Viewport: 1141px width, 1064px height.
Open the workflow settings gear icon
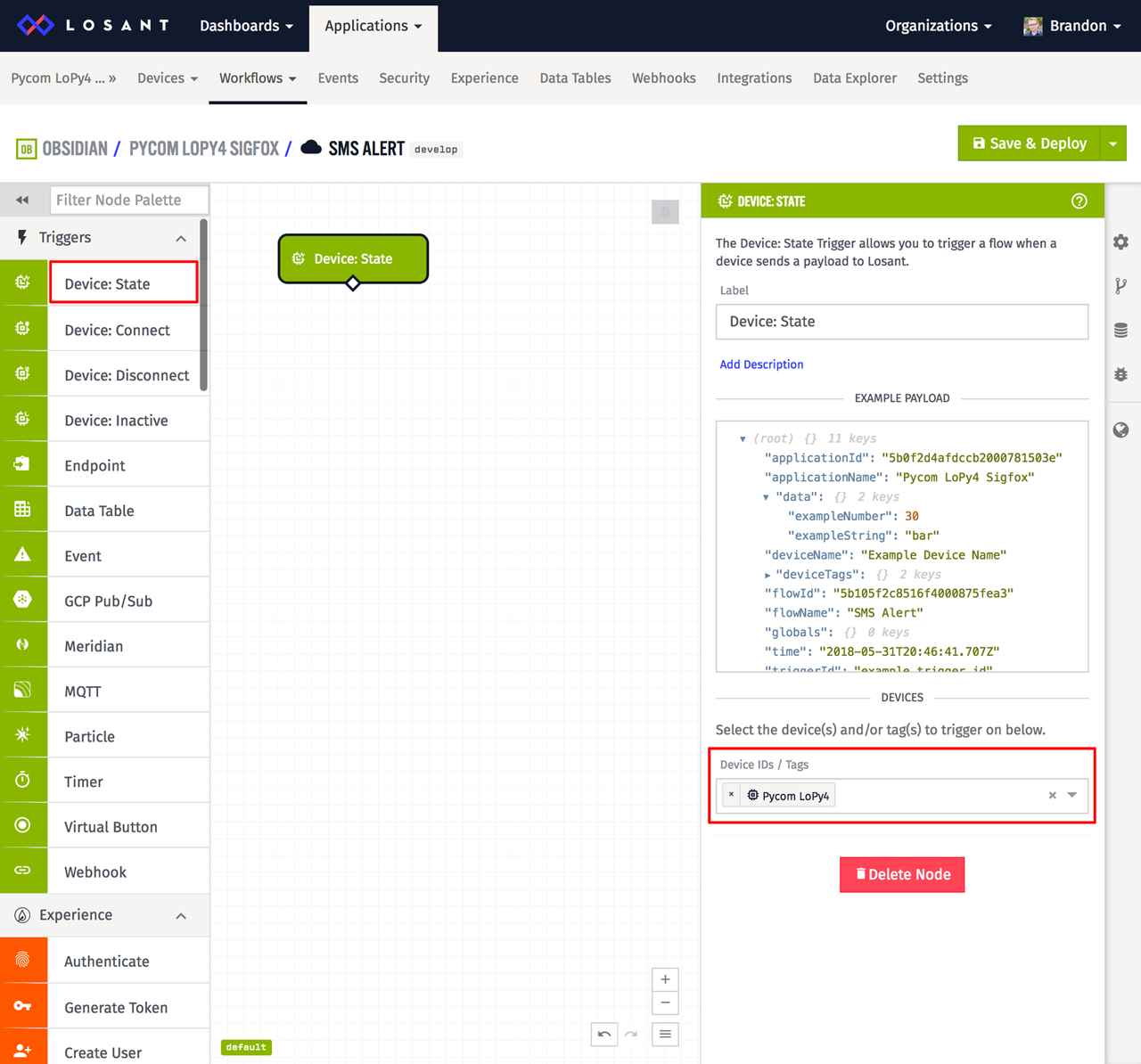tap(1121, 242)
